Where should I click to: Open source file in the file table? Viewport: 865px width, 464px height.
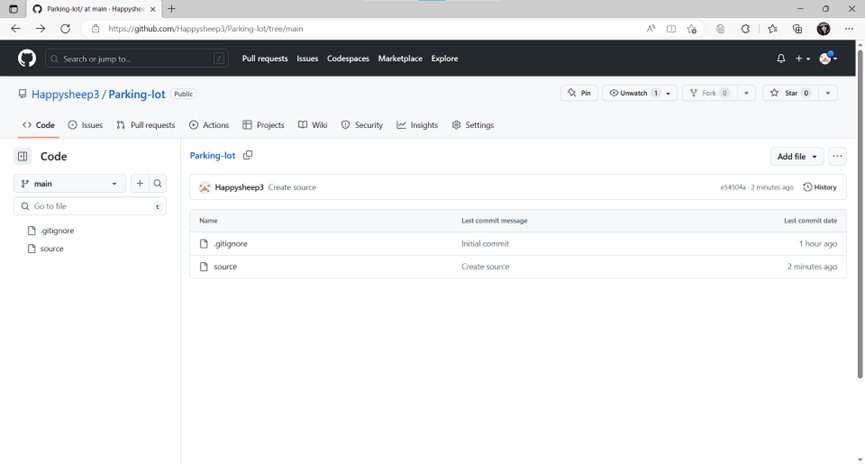(x=225, y=266)
